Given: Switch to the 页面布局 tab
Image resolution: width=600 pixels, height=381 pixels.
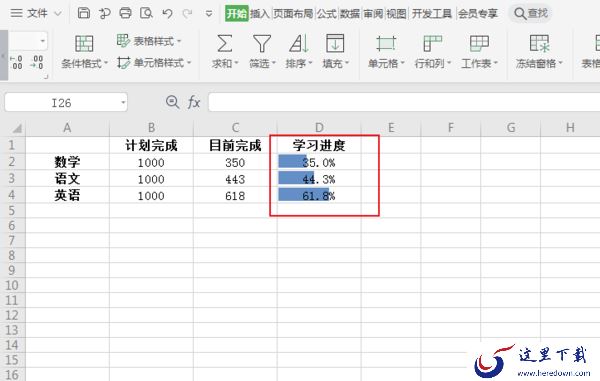Looking at the screenshot, I should [x=293, y=14].
